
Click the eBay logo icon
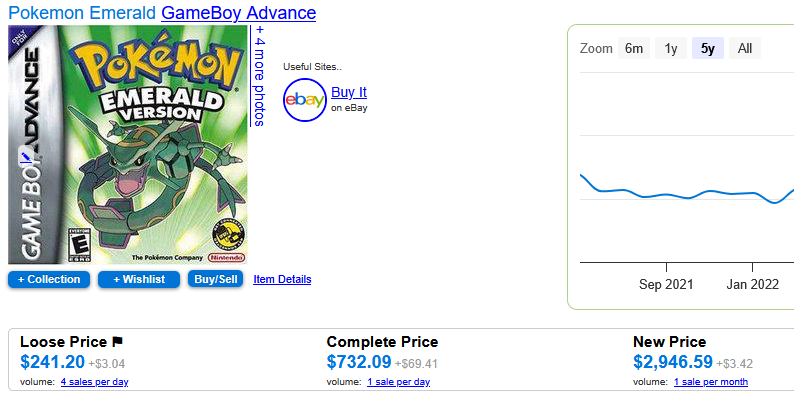coord(304,100)
